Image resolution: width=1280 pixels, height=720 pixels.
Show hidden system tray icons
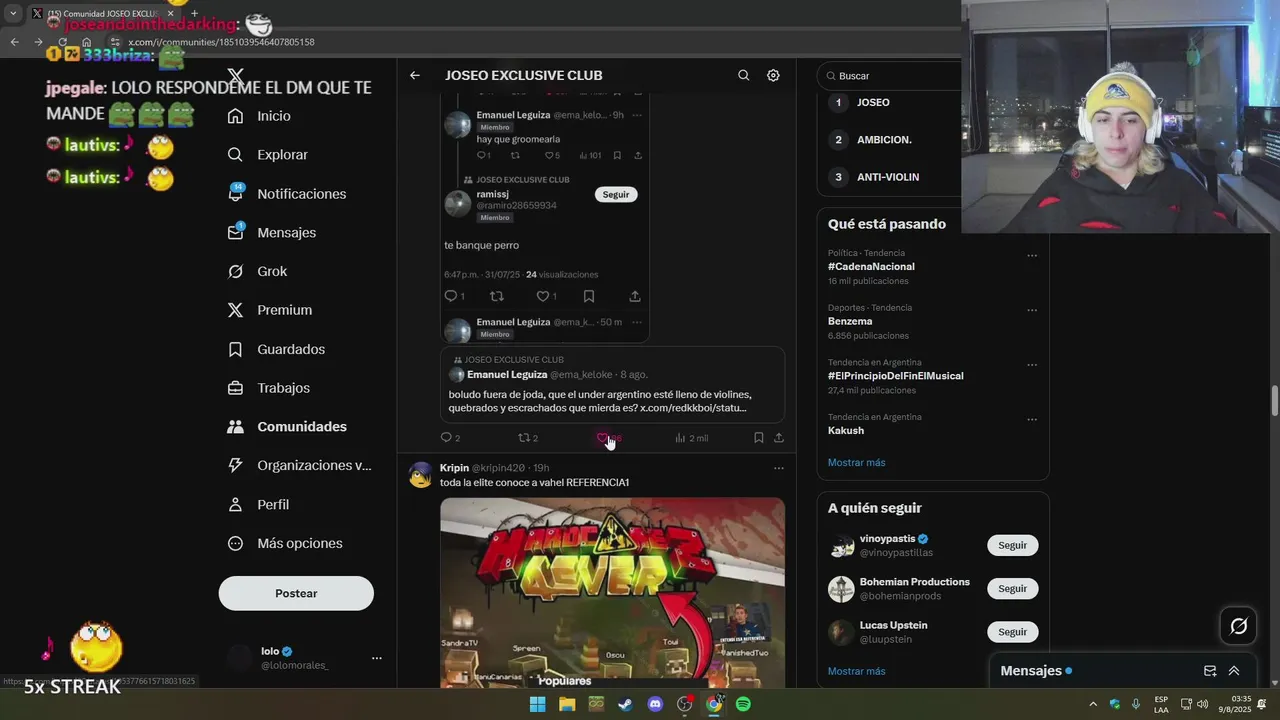tap(1092, 704)
